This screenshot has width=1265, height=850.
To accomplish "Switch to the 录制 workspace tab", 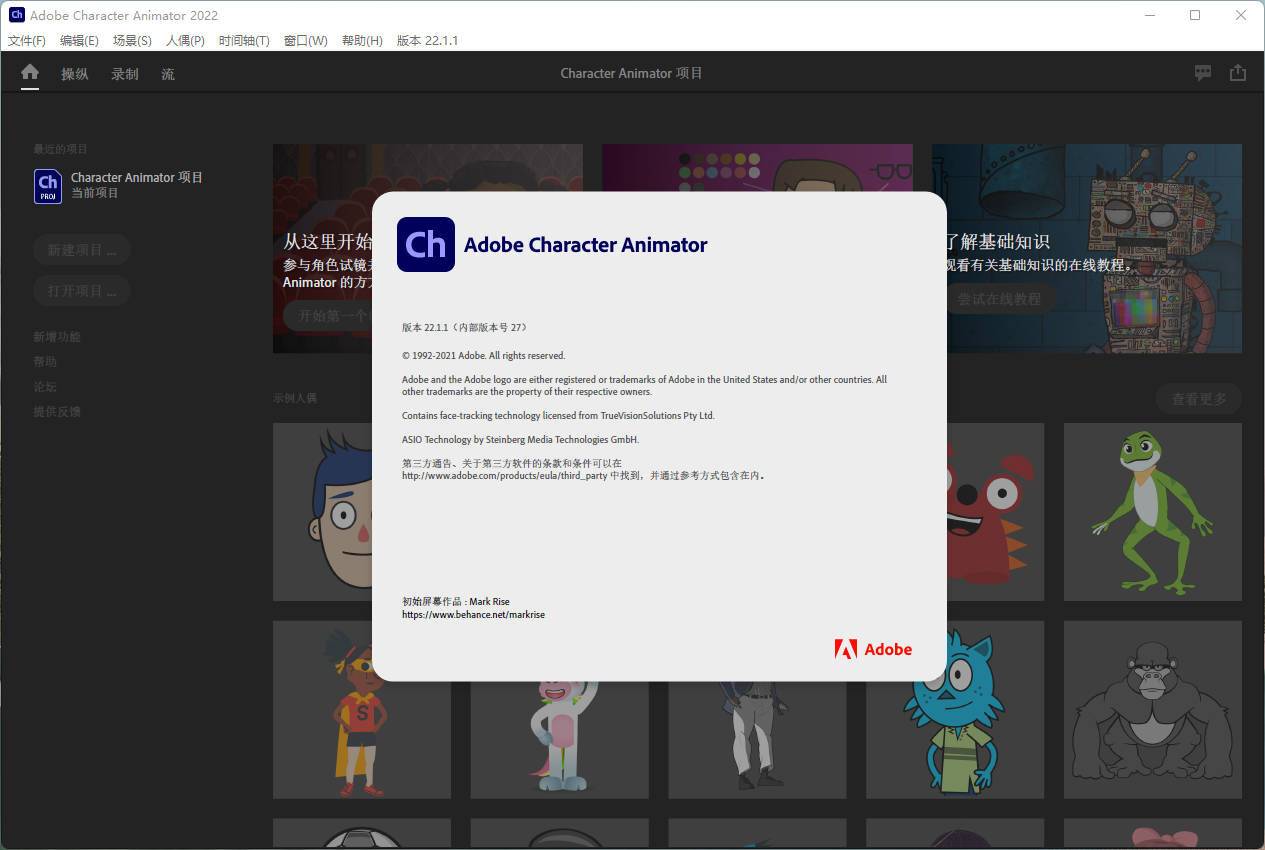I will click(125, 74).
